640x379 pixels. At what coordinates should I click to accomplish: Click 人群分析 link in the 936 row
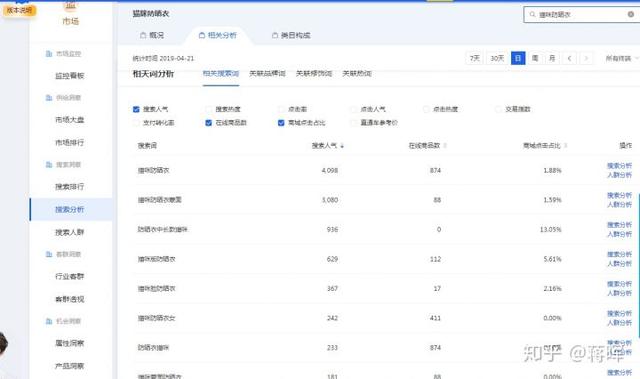tap(619, 234)
